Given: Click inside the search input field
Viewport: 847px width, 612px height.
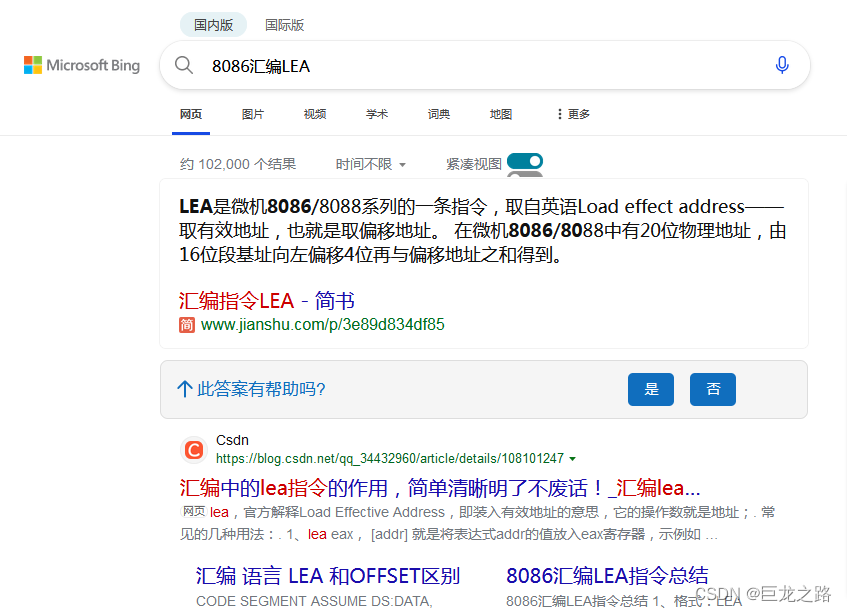Looking at the screenshot, I should (400, 65).
